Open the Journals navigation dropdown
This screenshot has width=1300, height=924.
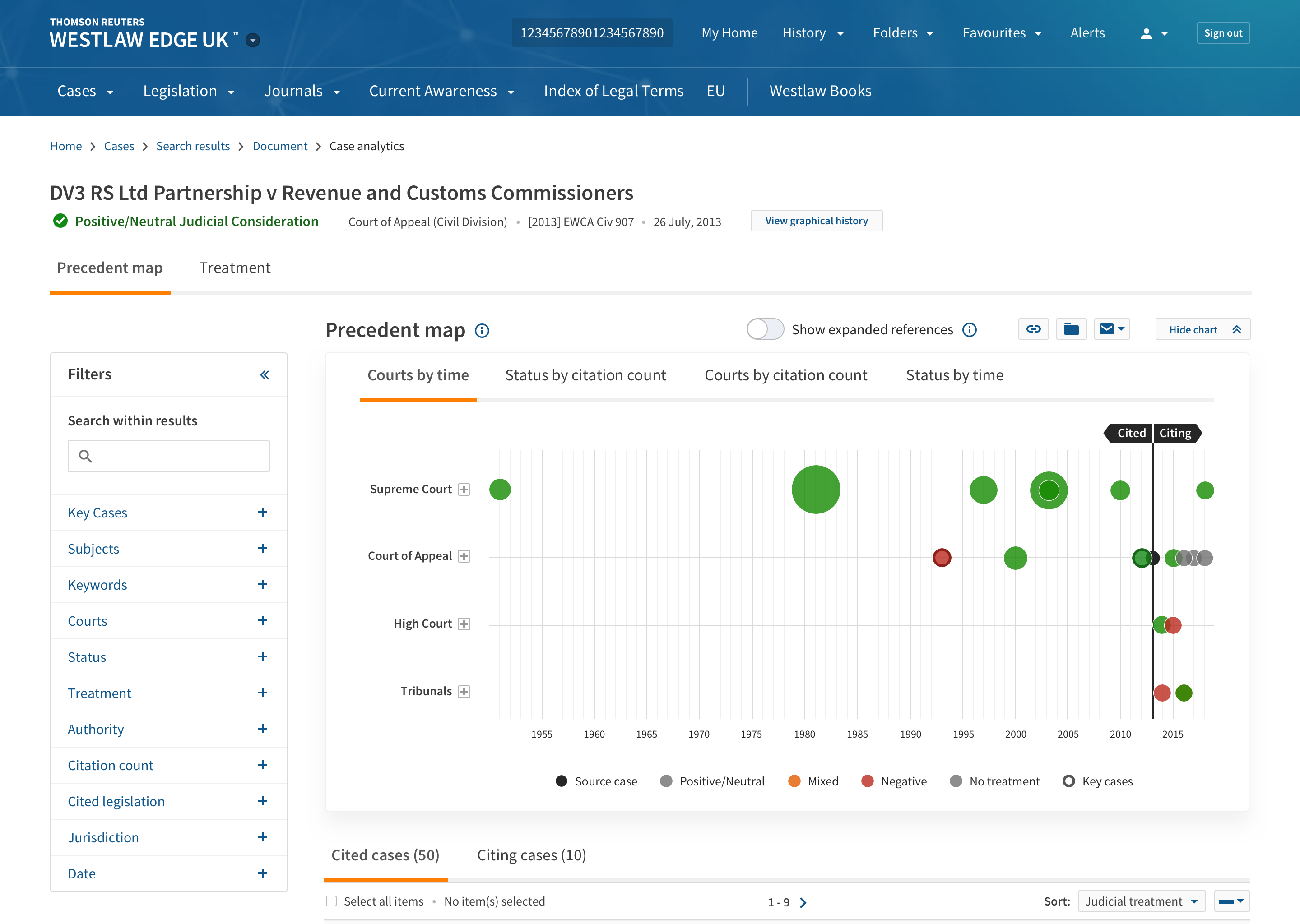[302, 91]
